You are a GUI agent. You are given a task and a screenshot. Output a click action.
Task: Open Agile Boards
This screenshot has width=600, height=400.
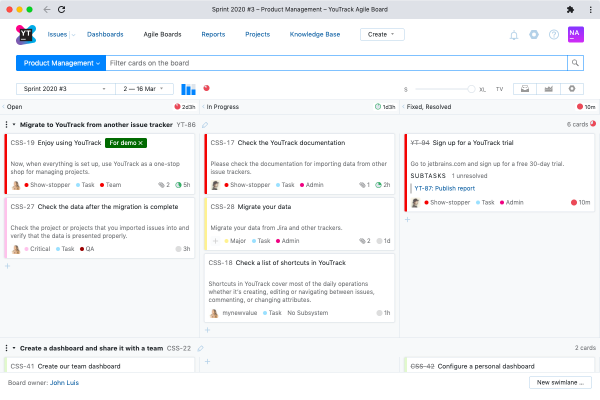[x=162, y=34]
